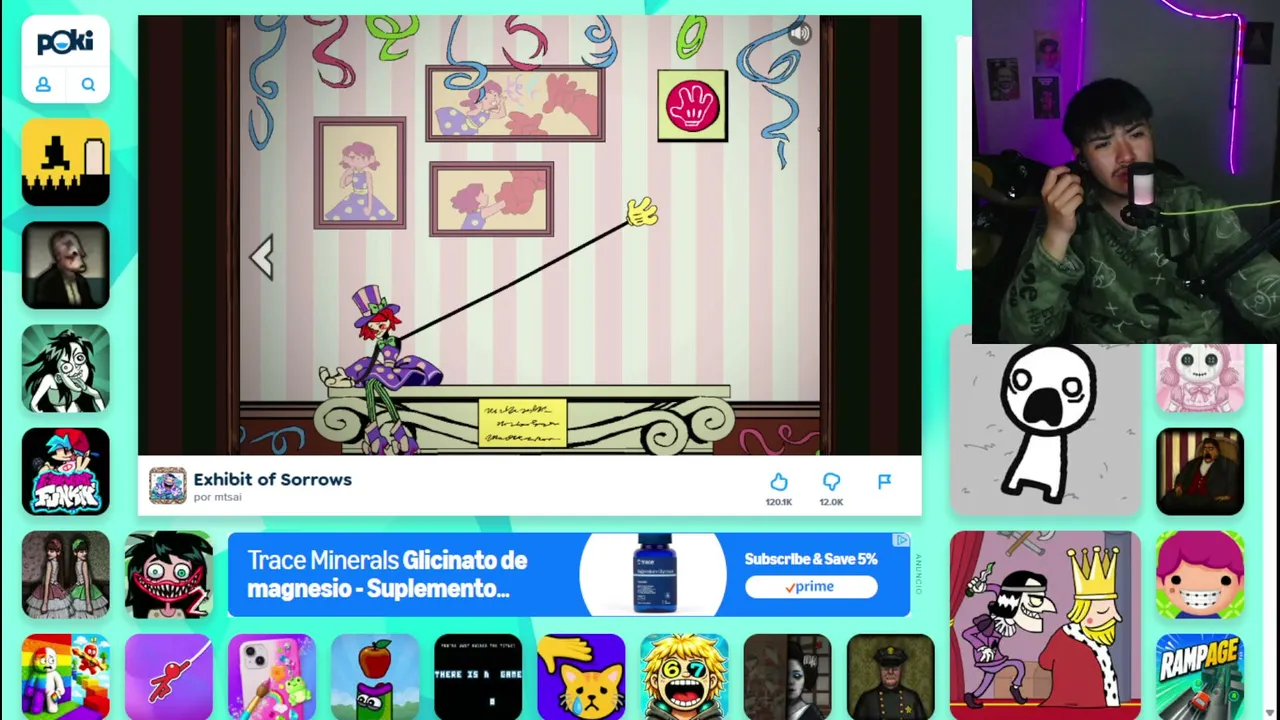Open developer link 'por mtsai'
The width and height of the screenshot is (1280, 720).
[x=218, y=497]
